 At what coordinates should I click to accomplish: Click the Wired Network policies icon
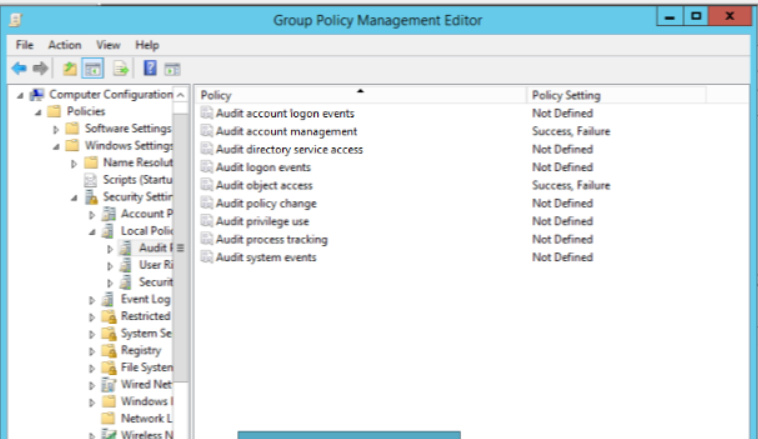pos(109,385)
